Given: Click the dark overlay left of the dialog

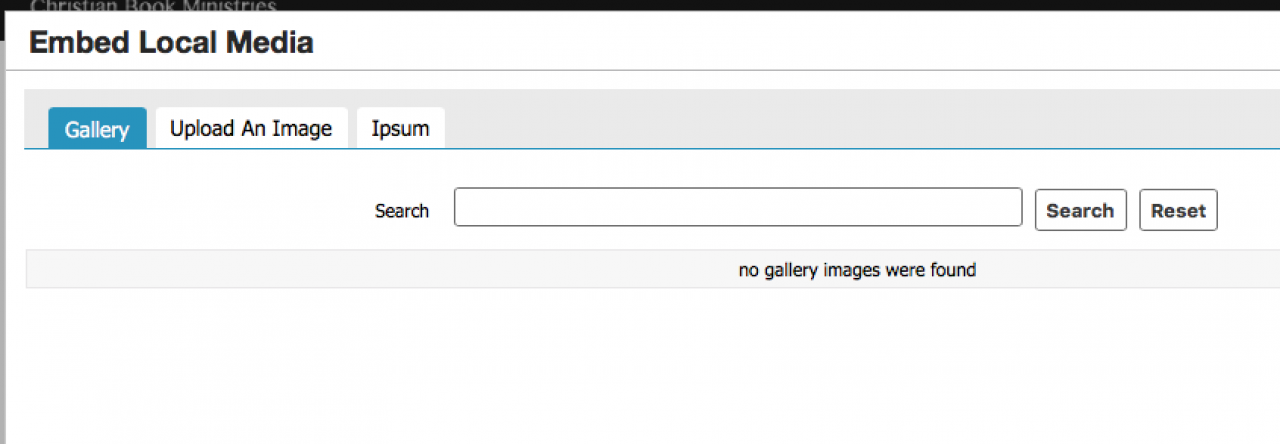Looking at the screenshot, I should (x=2, y=250).
